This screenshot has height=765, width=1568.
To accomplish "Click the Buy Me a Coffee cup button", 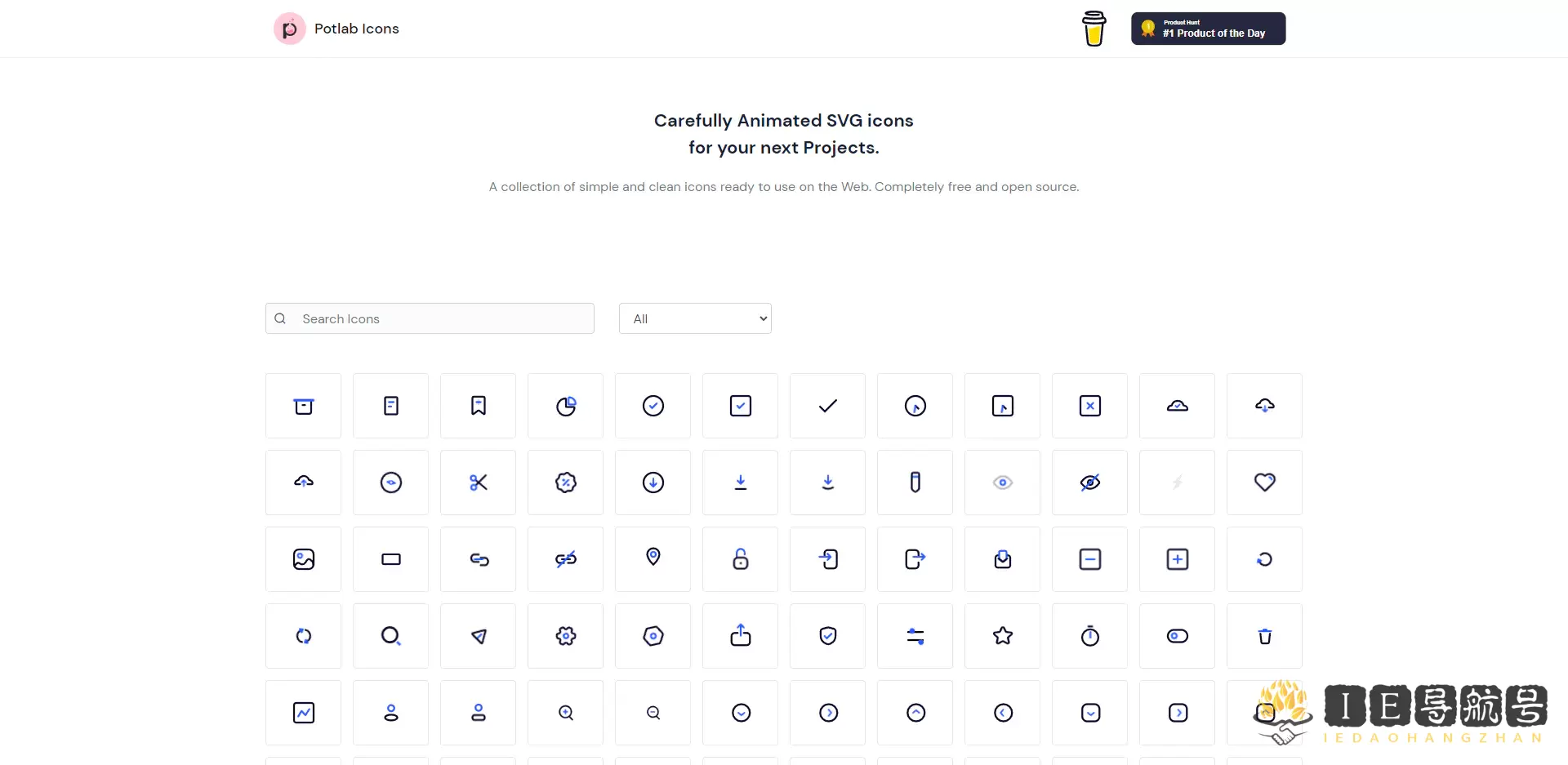I will pos(1093,29).
